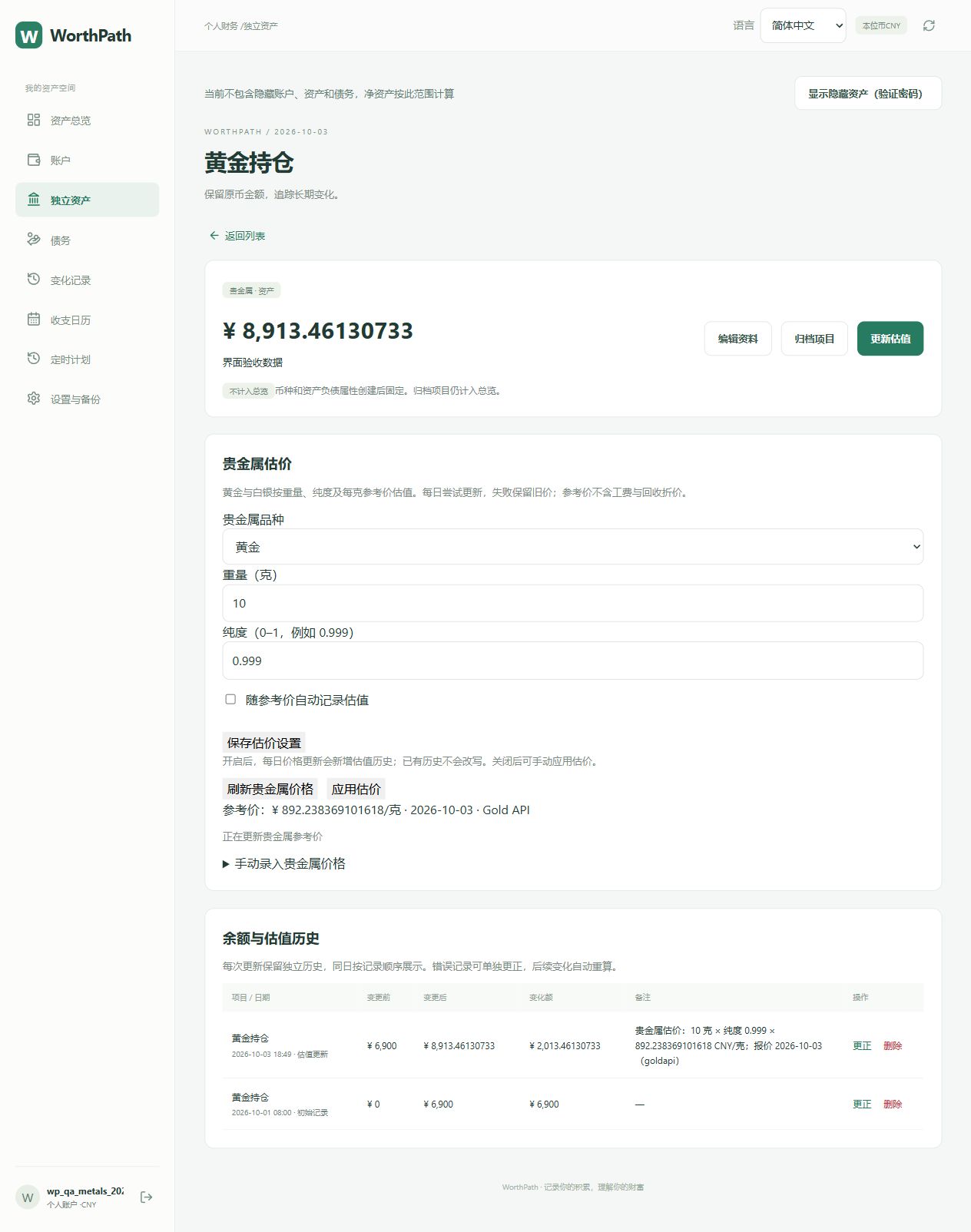Click 删除 for the 初始记录 row
Screen dimensions: 971x1232
(x=893, y=1104)
